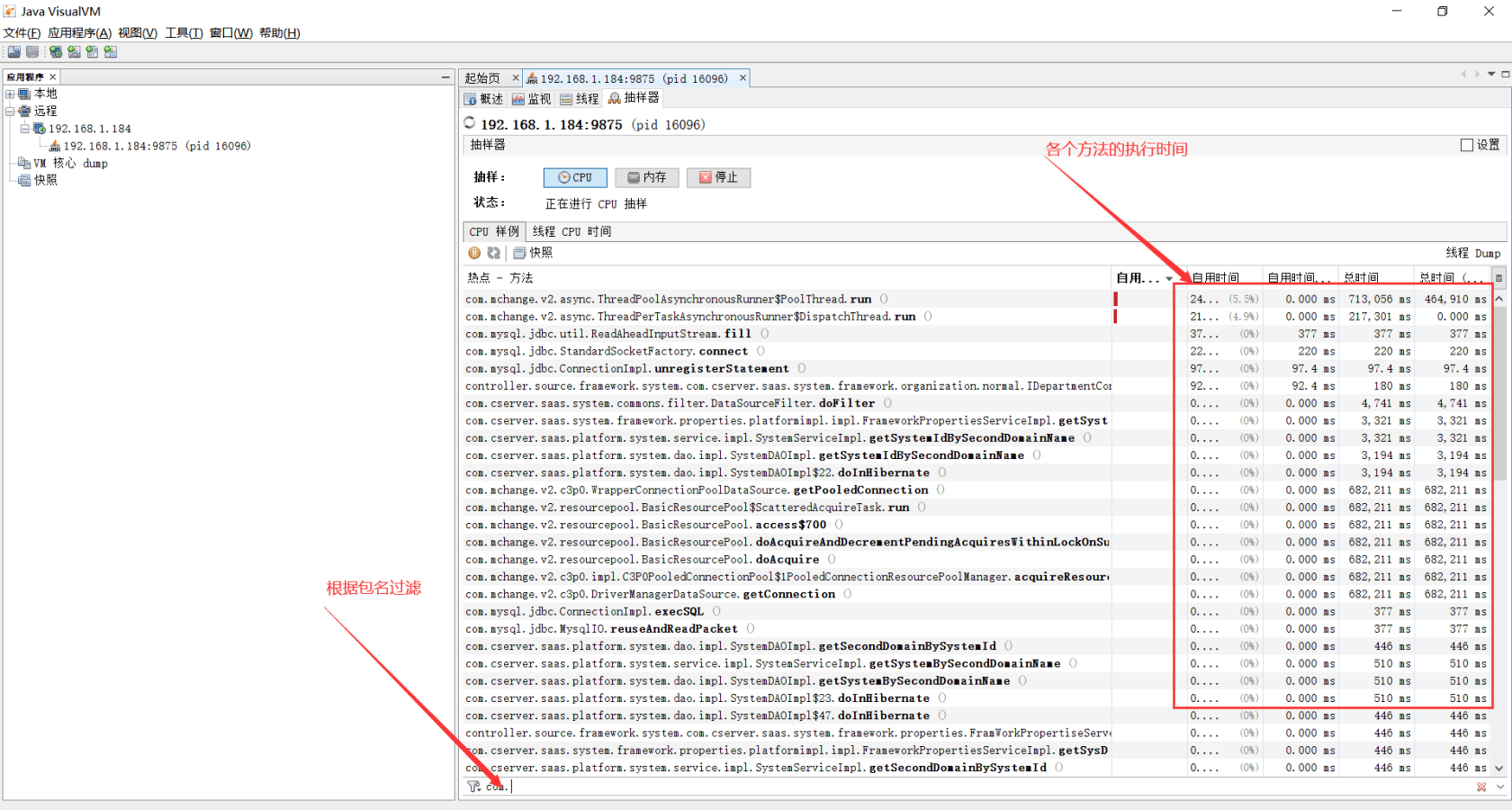Start CPU sampling with the CPU button

575,177
